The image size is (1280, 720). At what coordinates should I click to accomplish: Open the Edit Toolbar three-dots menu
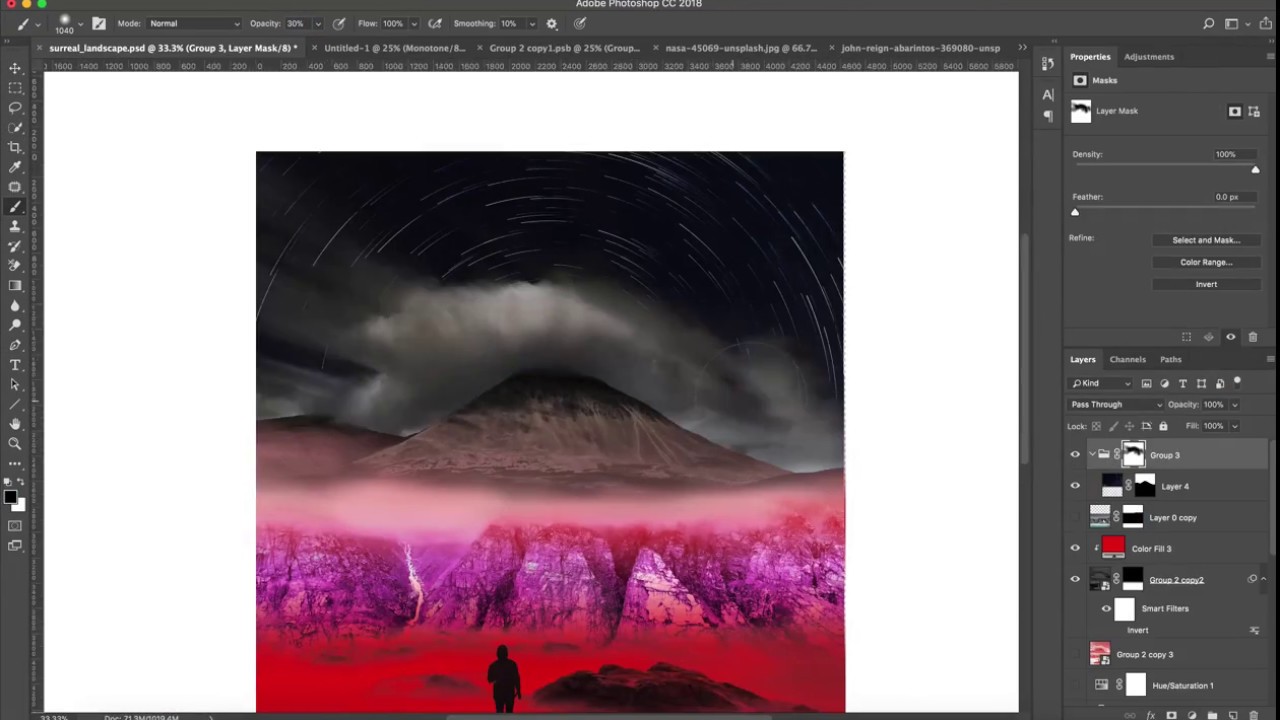point(15,463)
